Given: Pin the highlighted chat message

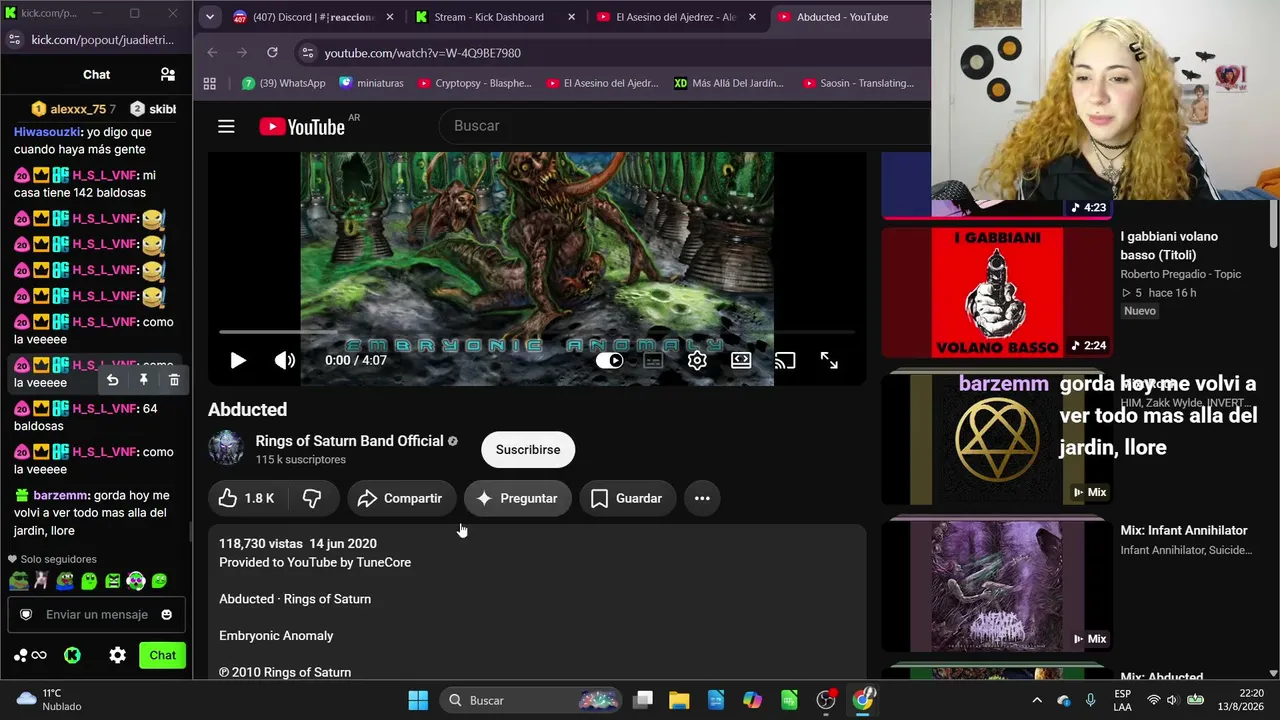Looking at the screenshot, I should pyautogui.click(x=143, y=380).
